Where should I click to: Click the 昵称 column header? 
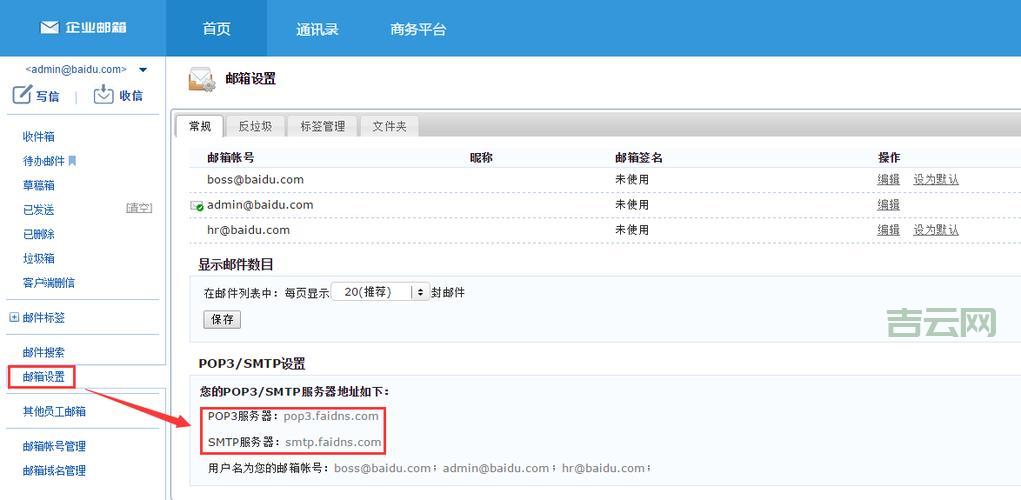(x=481, y=158)
